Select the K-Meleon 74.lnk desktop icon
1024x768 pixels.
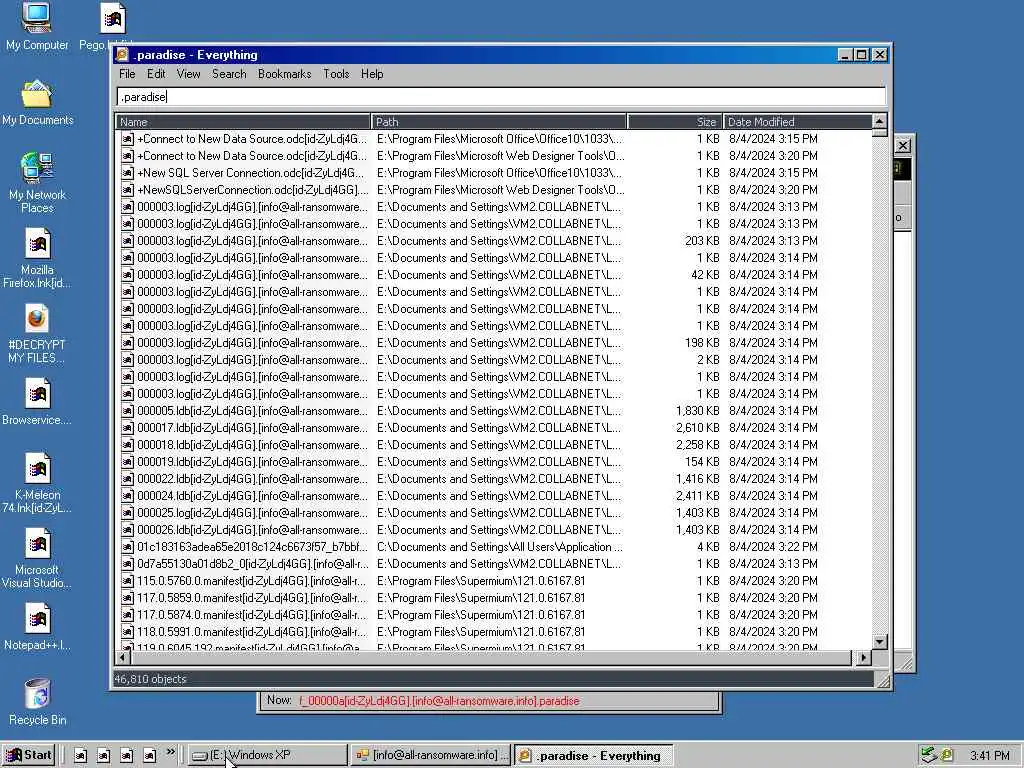click(37, 482)
